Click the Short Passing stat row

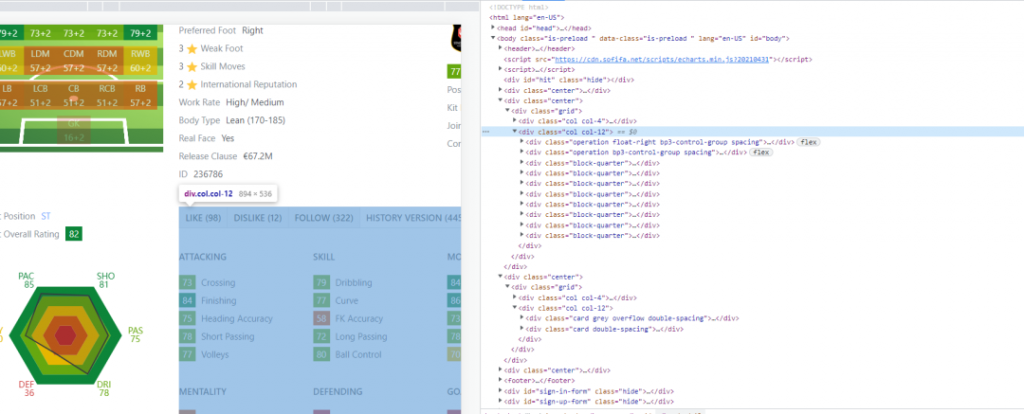217,336
